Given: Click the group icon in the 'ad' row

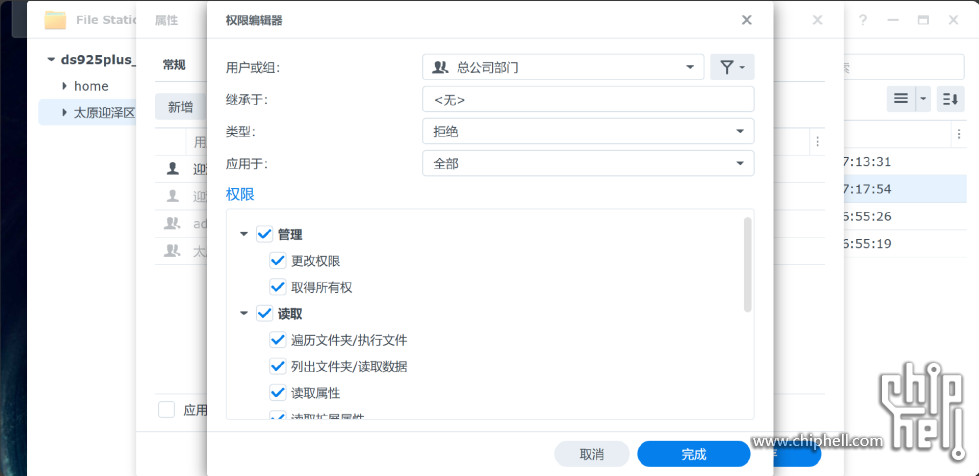Looking at the screenshot, I should click(172, 223).
